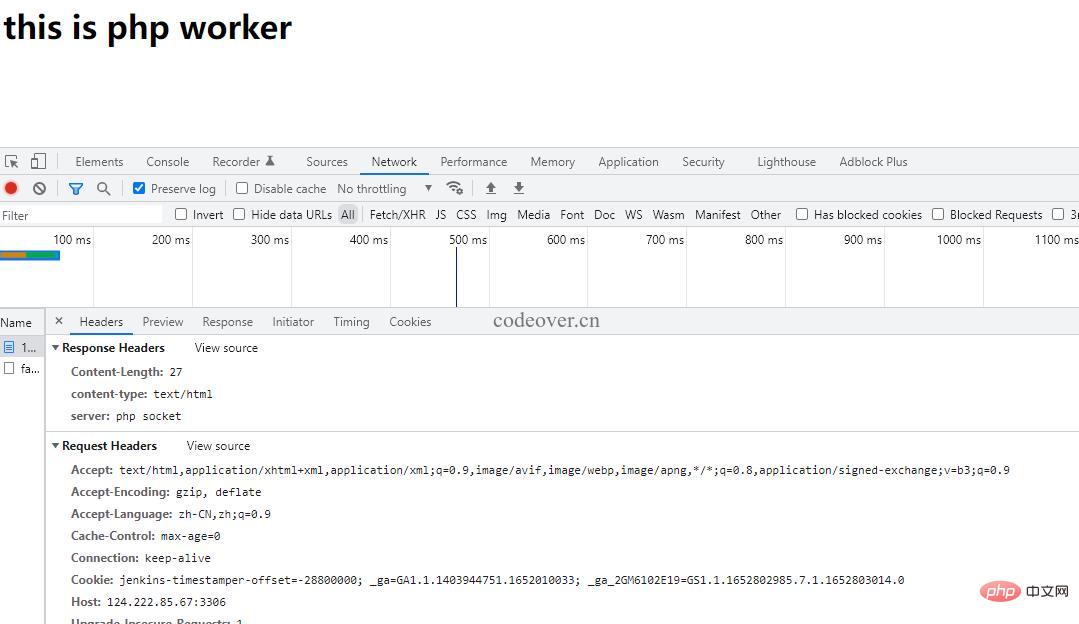Viewport: 1079px width, 624px height.
Task: Enable the Disable cache checkbox
Action: point(242,188)
